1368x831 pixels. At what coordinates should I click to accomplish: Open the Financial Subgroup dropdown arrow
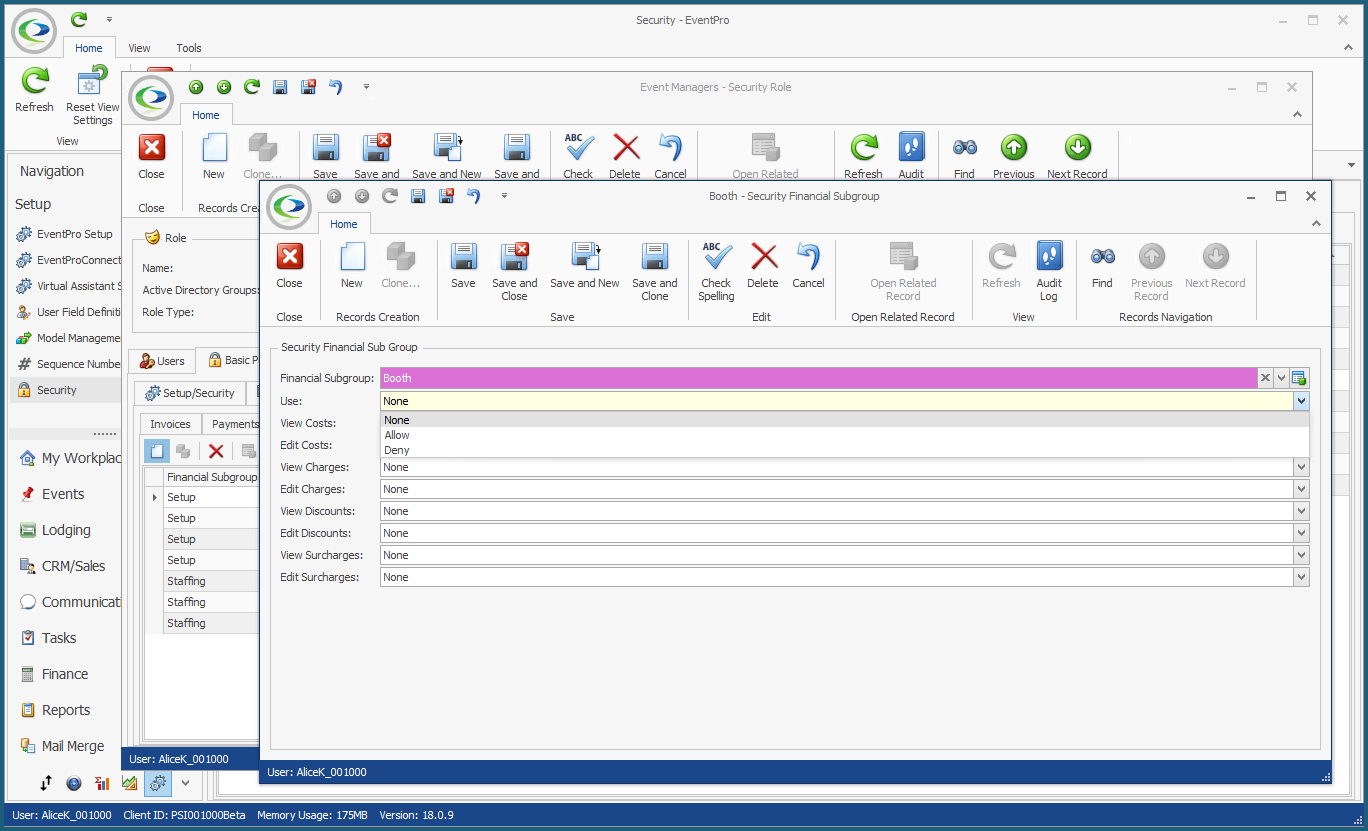point(1281,378)
